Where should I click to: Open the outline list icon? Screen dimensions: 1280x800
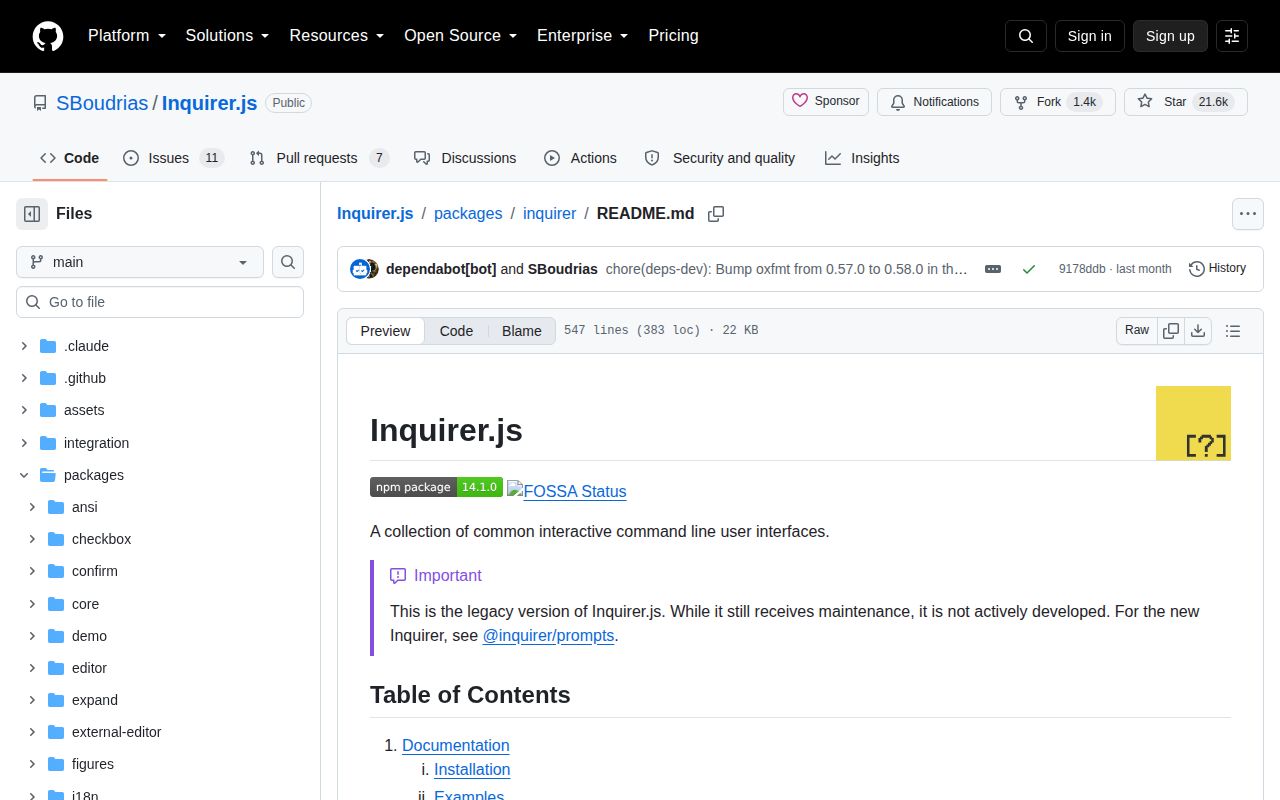tap(1233, 331)
